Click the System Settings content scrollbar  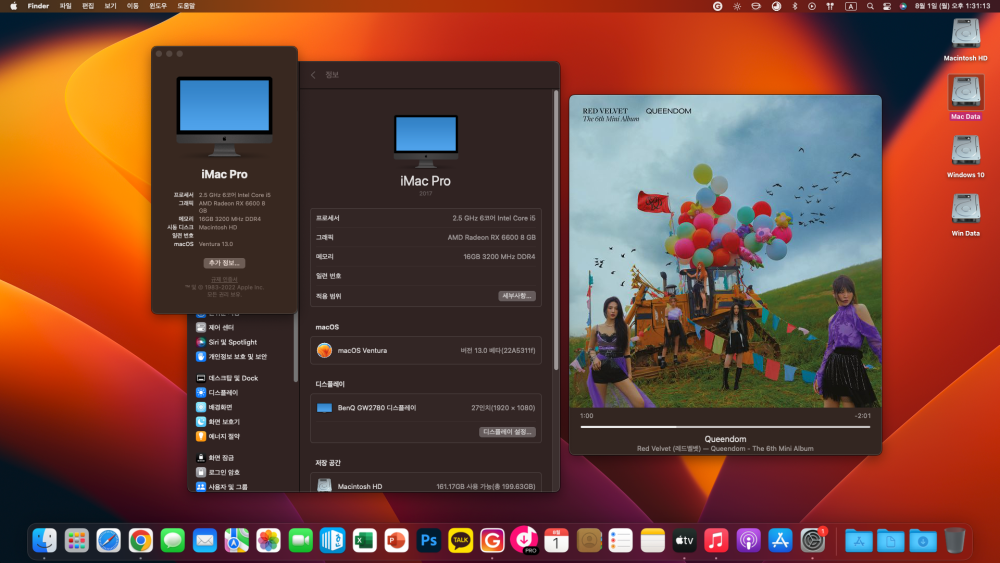click(556, 230)
